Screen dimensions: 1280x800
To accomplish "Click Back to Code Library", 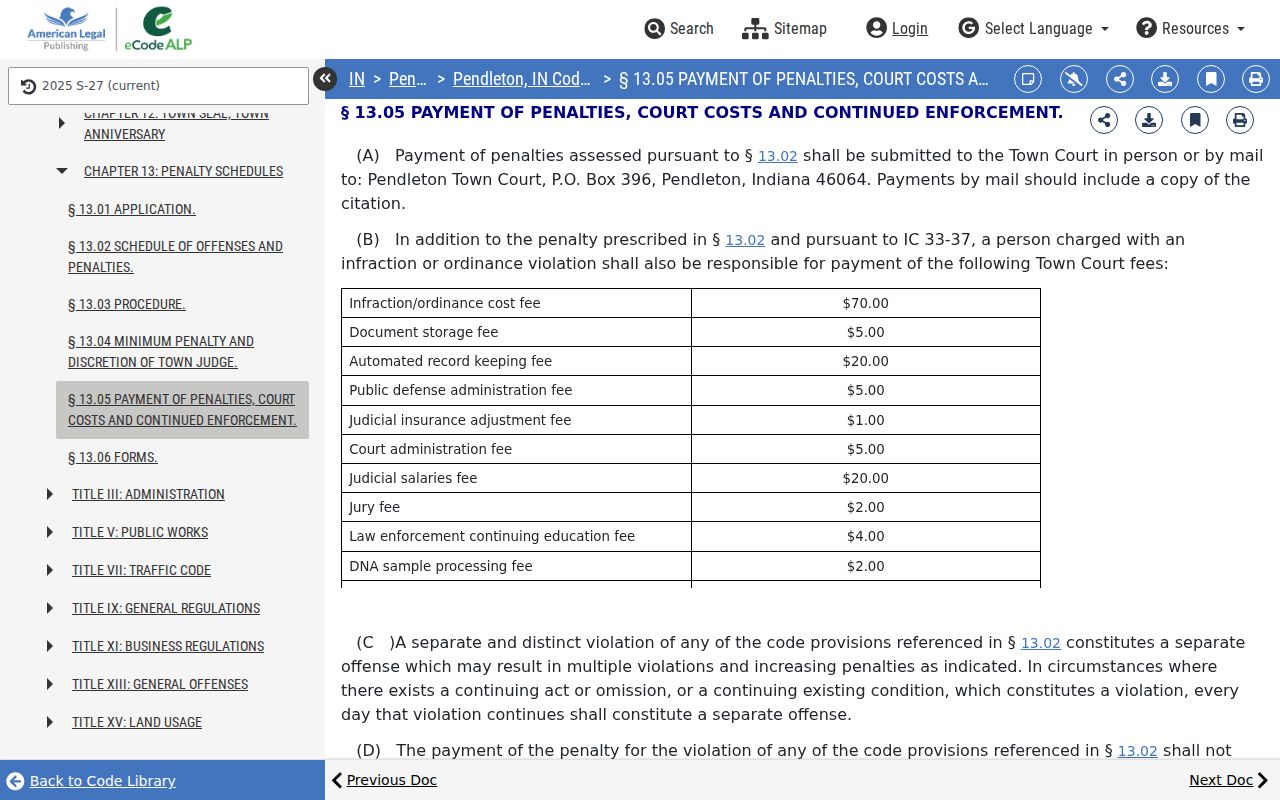I will [x=91, y=781].
